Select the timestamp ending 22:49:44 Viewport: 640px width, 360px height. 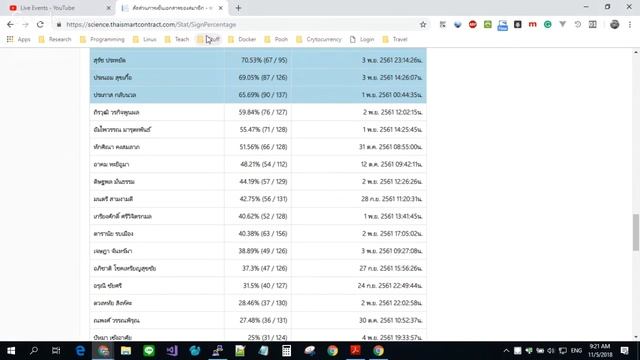pos(390,285)
